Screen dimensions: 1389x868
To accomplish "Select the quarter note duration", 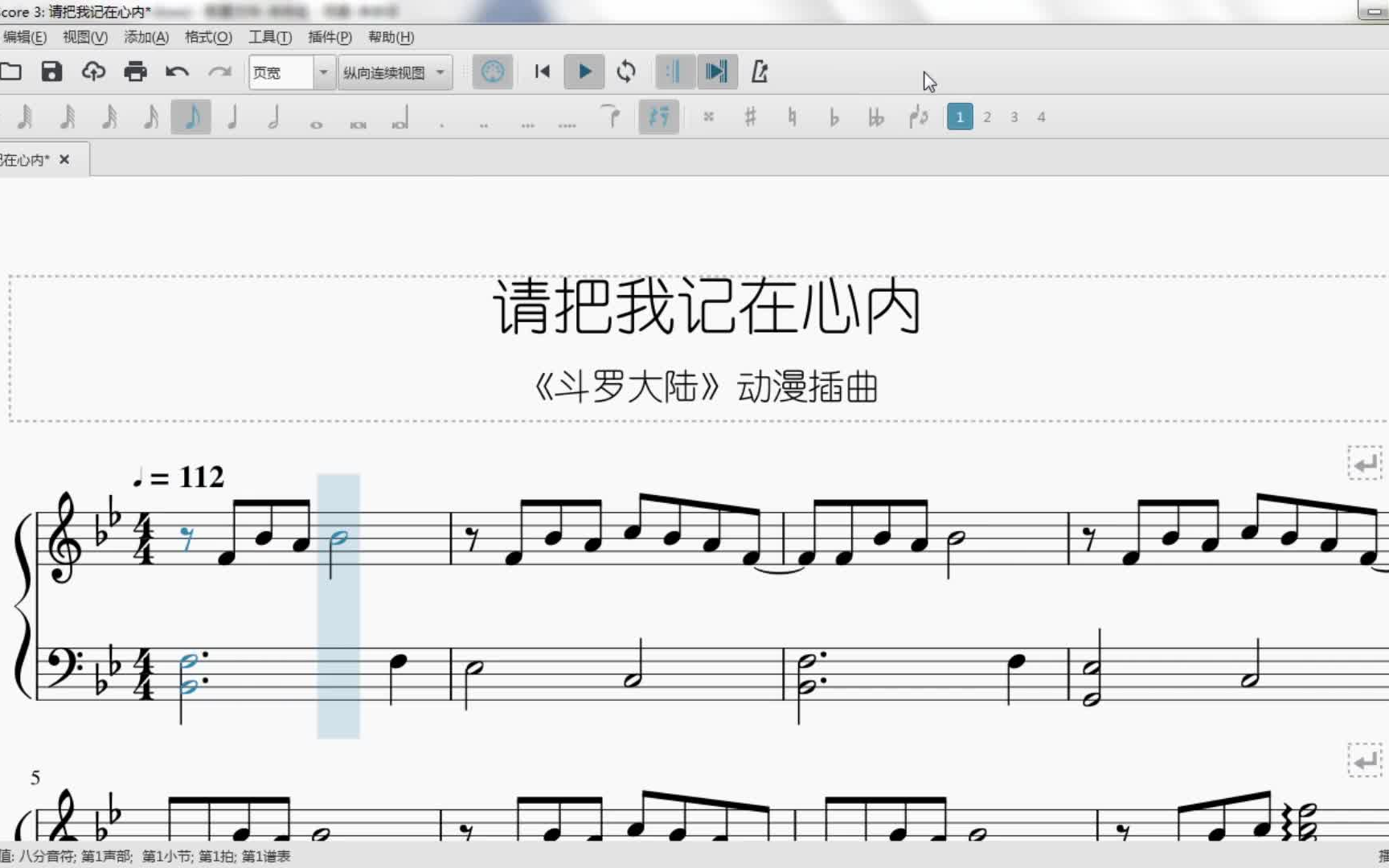I will tap(233, 117).
